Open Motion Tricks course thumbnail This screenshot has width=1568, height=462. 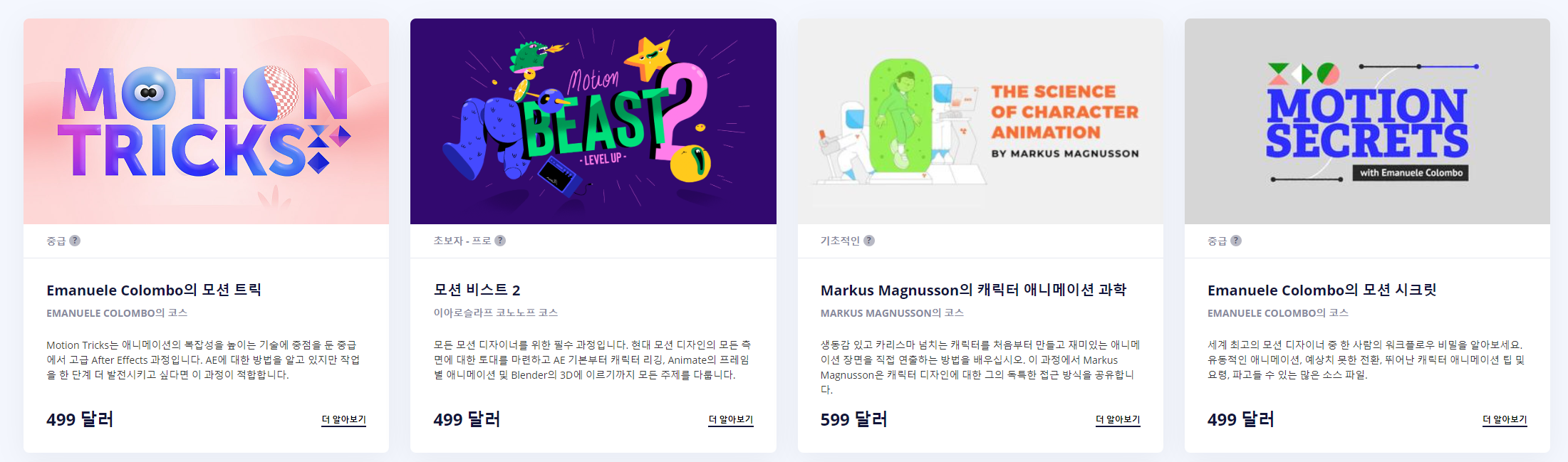pyautogui.click(x=206, y=121)
